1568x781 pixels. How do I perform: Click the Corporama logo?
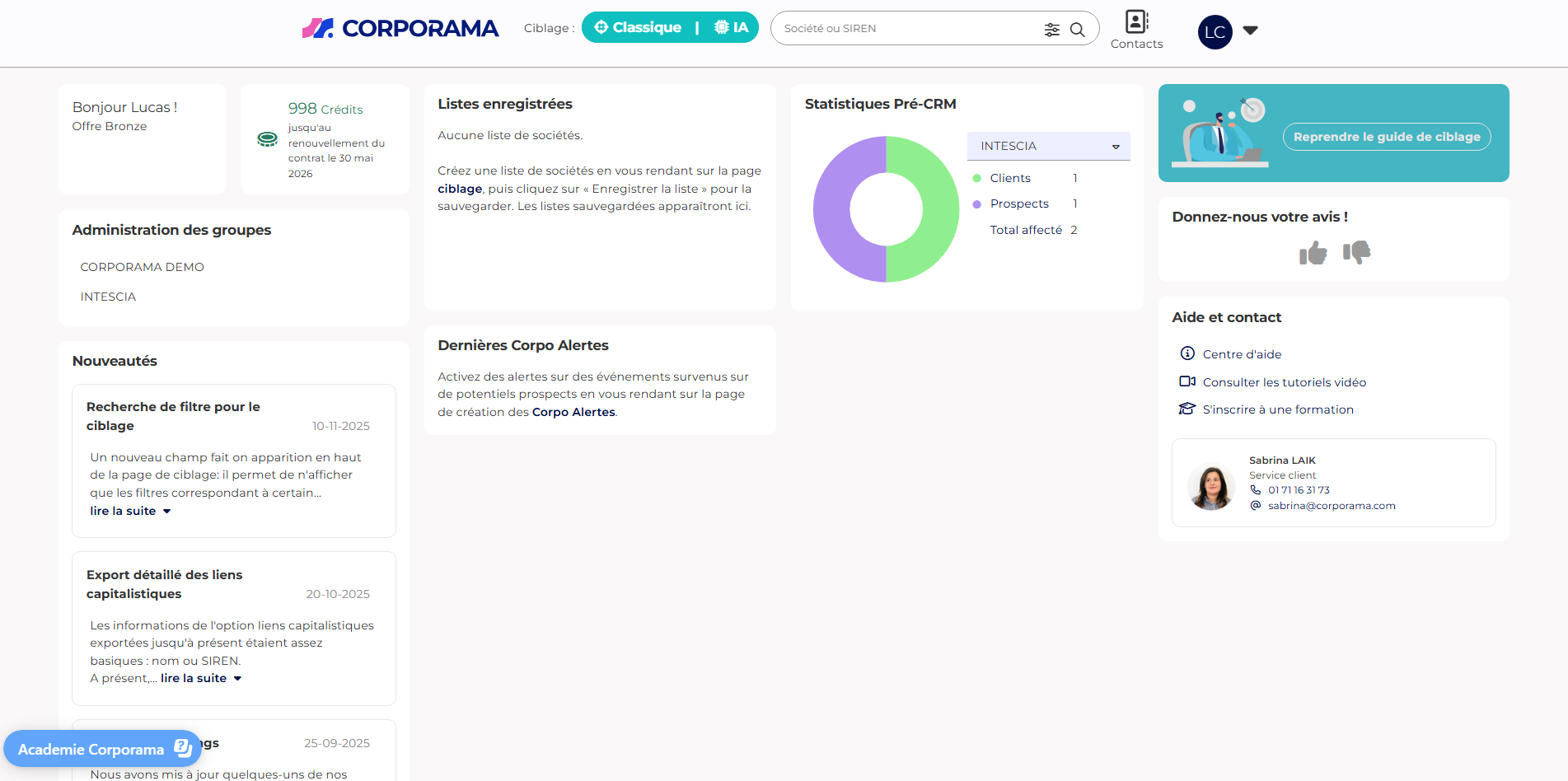coord(400,29)
